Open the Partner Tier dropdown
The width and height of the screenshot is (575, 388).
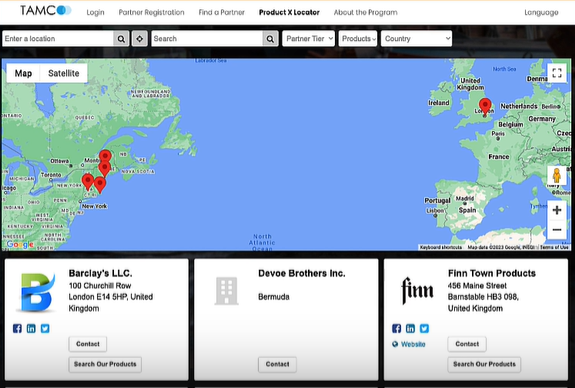point(308,39)
